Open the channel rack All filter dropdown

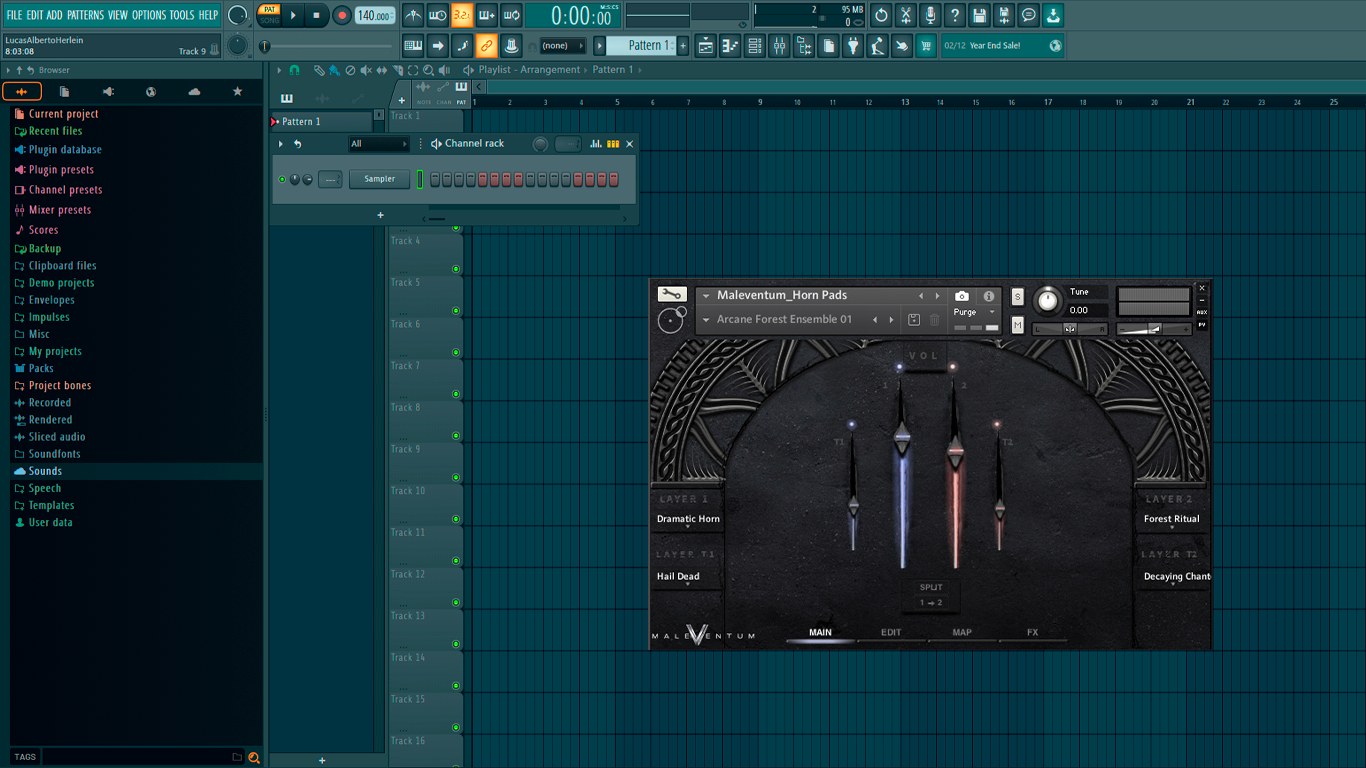coord(378,144)
